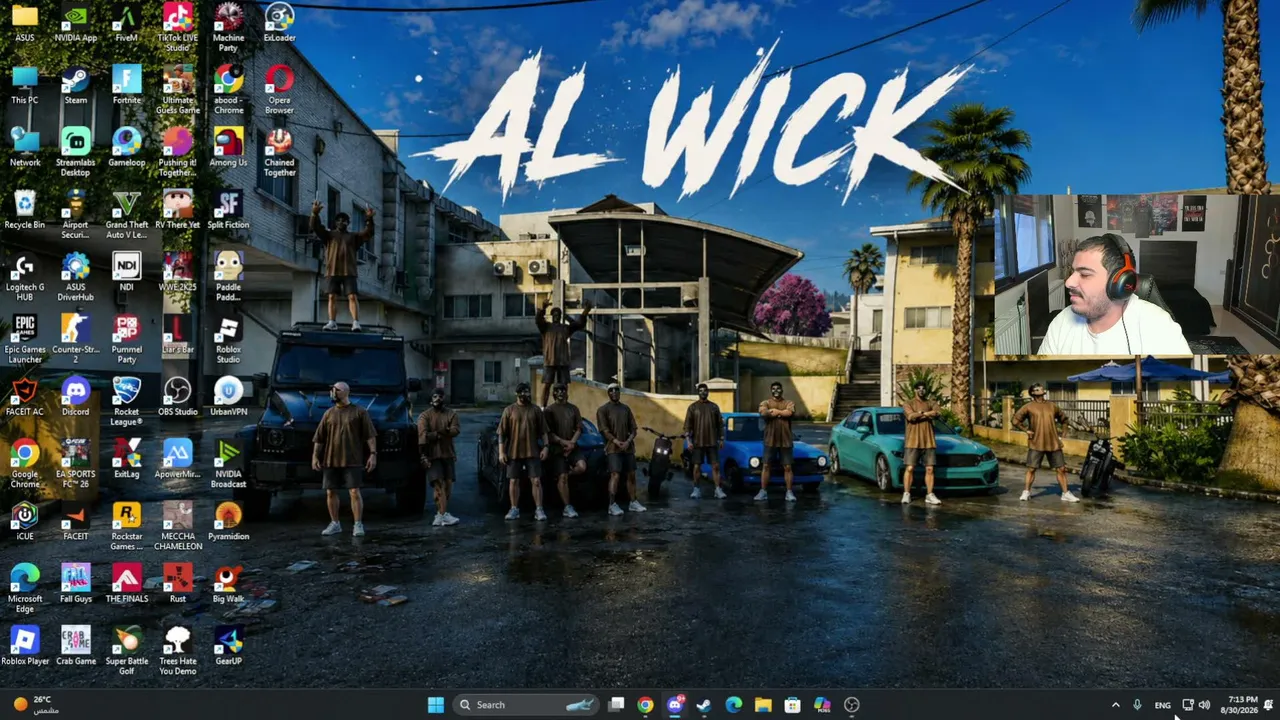Select the Among Us desktop shortcut
Viewport: 1280px width, 720px height.
[229, 148]
